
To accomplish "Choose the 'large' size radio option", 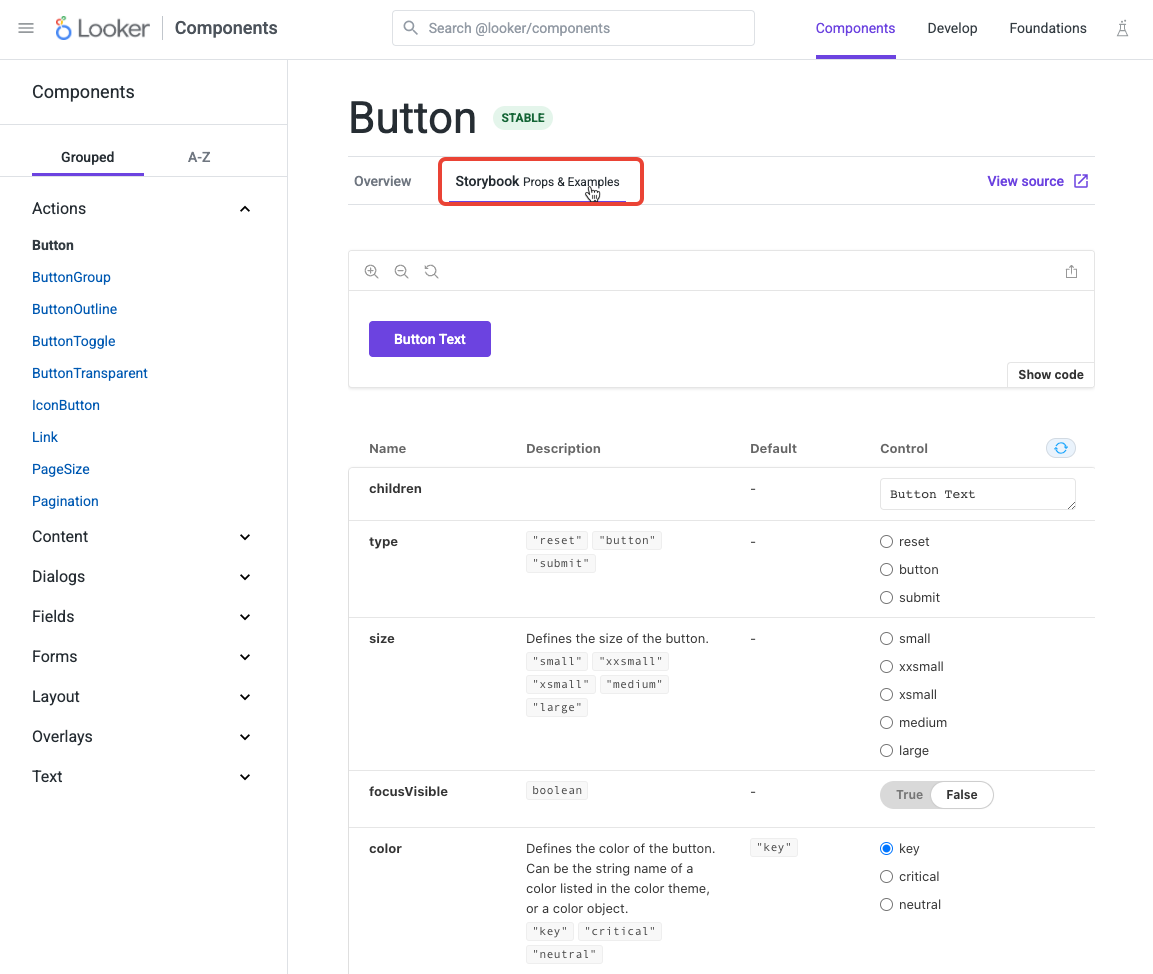I will tap(886, 750).
